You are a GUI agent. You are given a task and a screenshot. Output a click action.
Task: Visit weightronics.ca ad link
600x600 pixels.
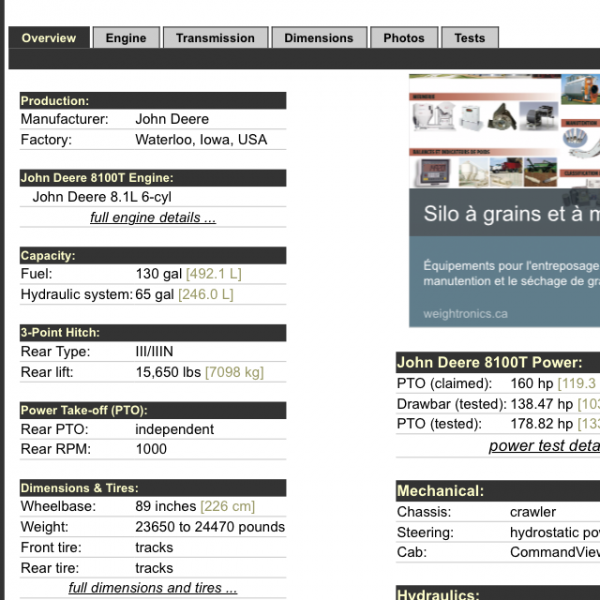click(x=465, y=314)
